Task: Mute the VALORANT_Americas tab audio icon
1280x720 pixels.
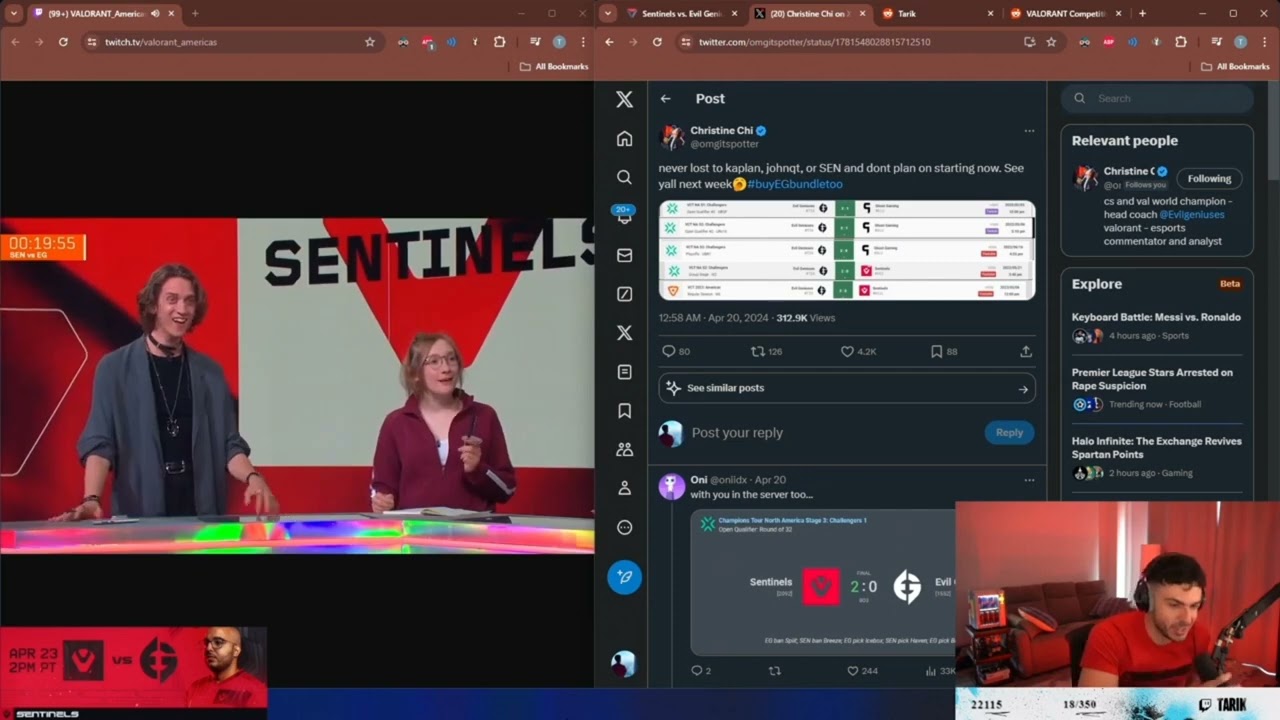Action: (x=155, y=14)
